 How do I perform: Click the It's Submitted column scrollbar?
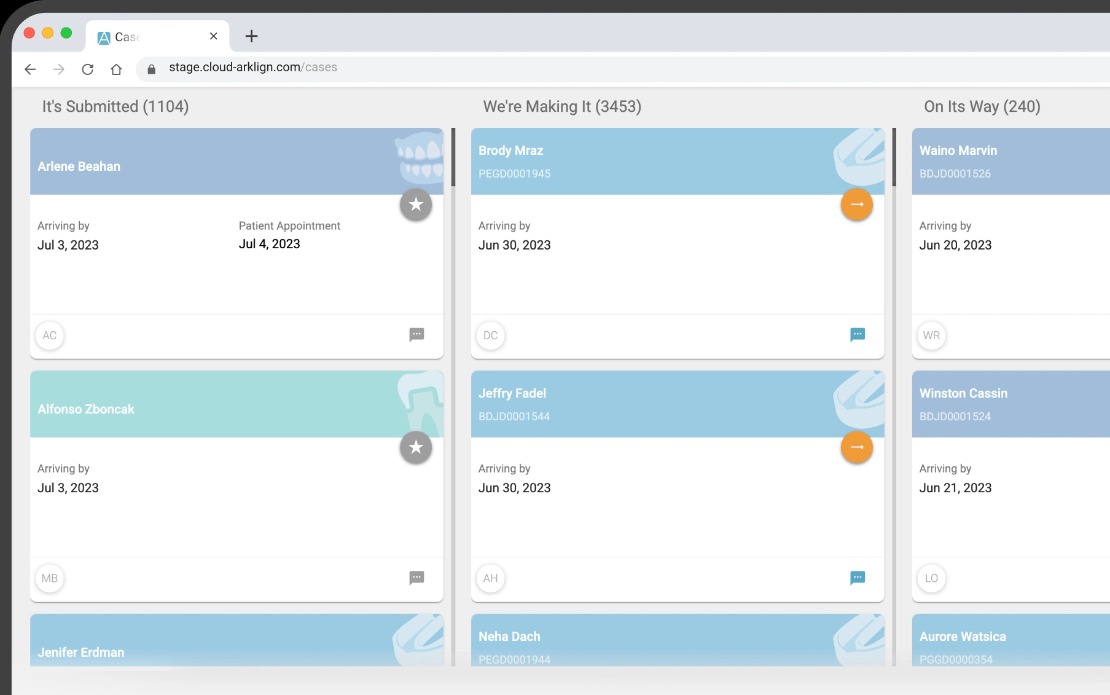[x=453, y=157]
